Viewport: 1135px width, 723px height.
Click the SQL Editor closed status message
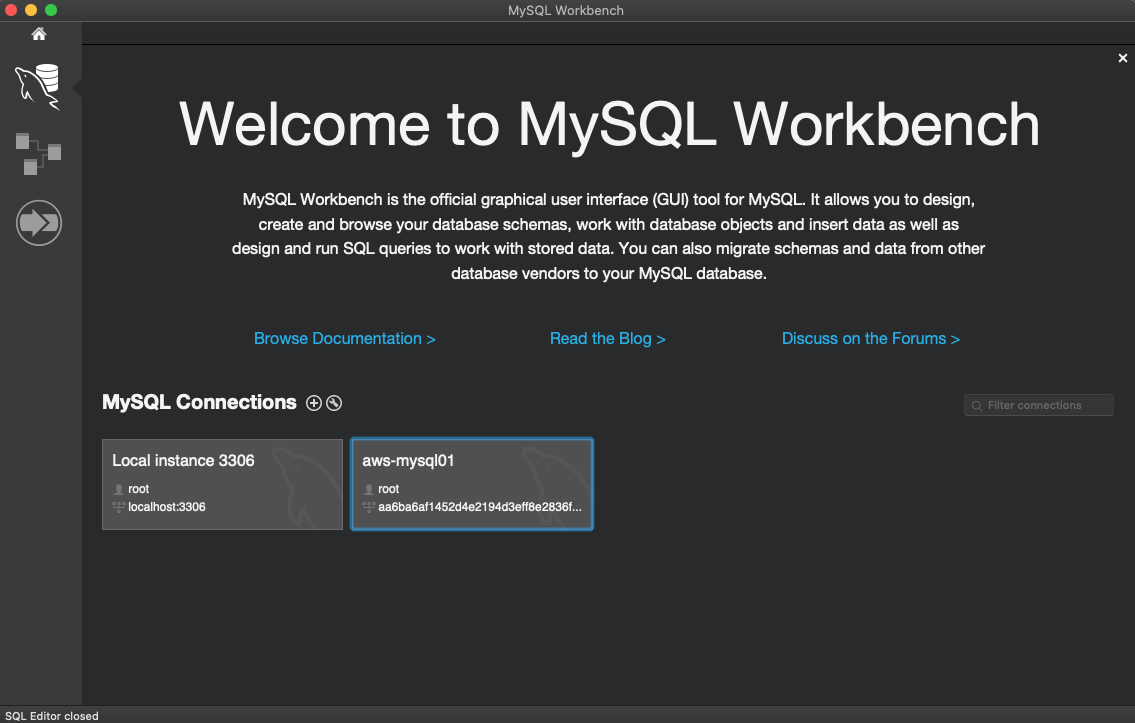coord(52,716)
